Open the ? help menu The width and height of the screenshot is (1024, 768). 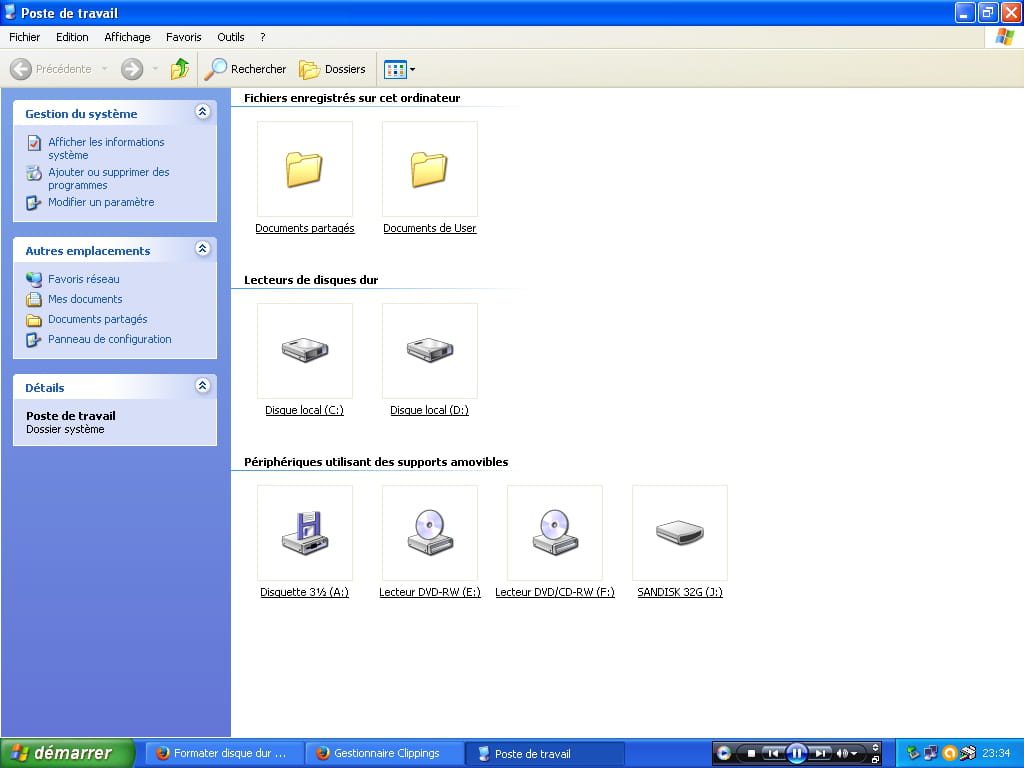(x=263, y=37)
